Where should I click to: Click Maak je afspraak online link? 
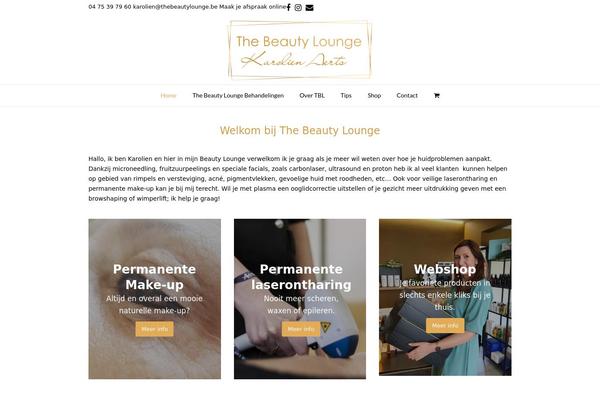[x=253, y=7]
